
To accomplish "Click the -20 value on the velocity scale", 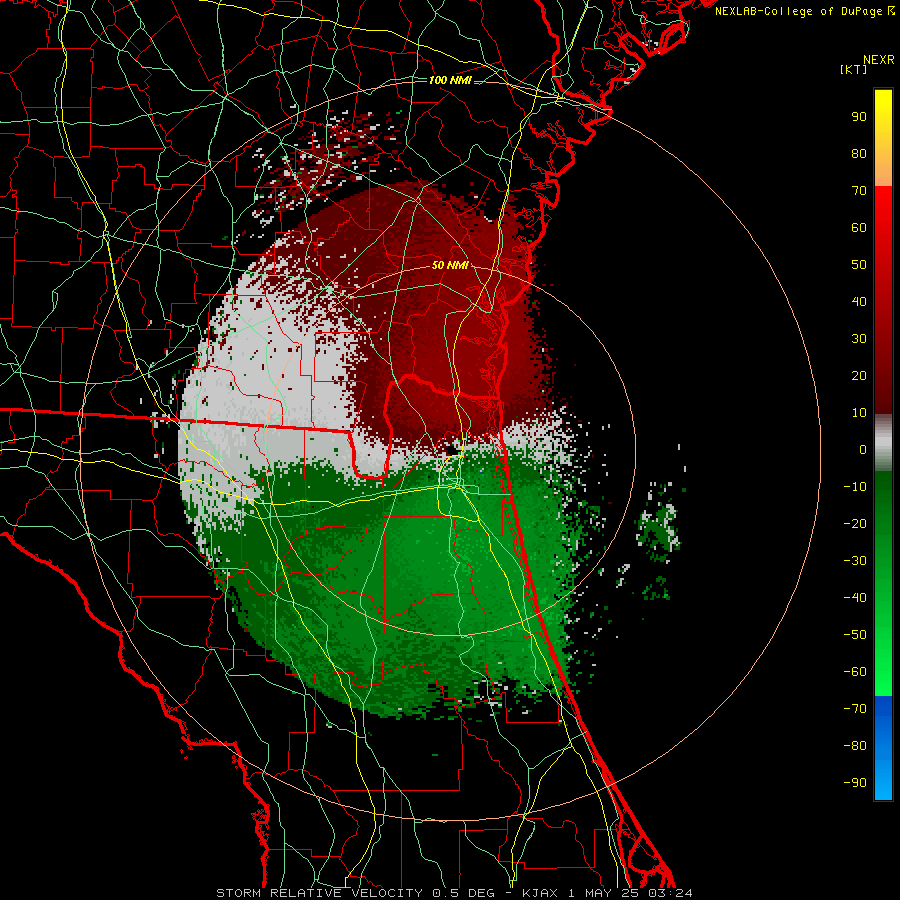I will 855,523.
